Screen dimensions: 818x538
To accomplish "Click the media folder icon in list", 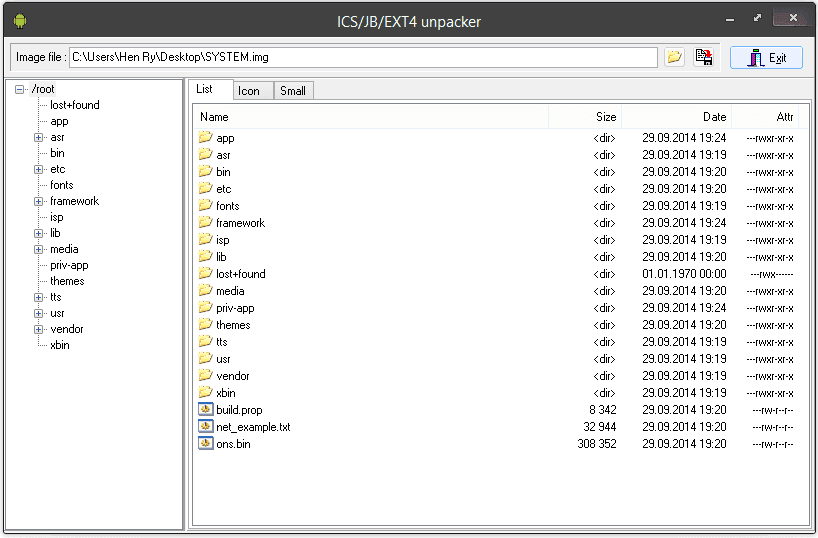I will [206, 290].
